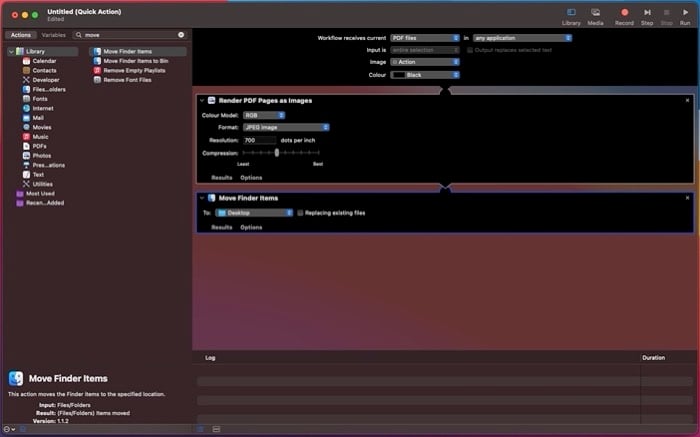This screenshot has width=700, height=437.
Task: Click the Stop toolbar button
Action: click(667, 17)
